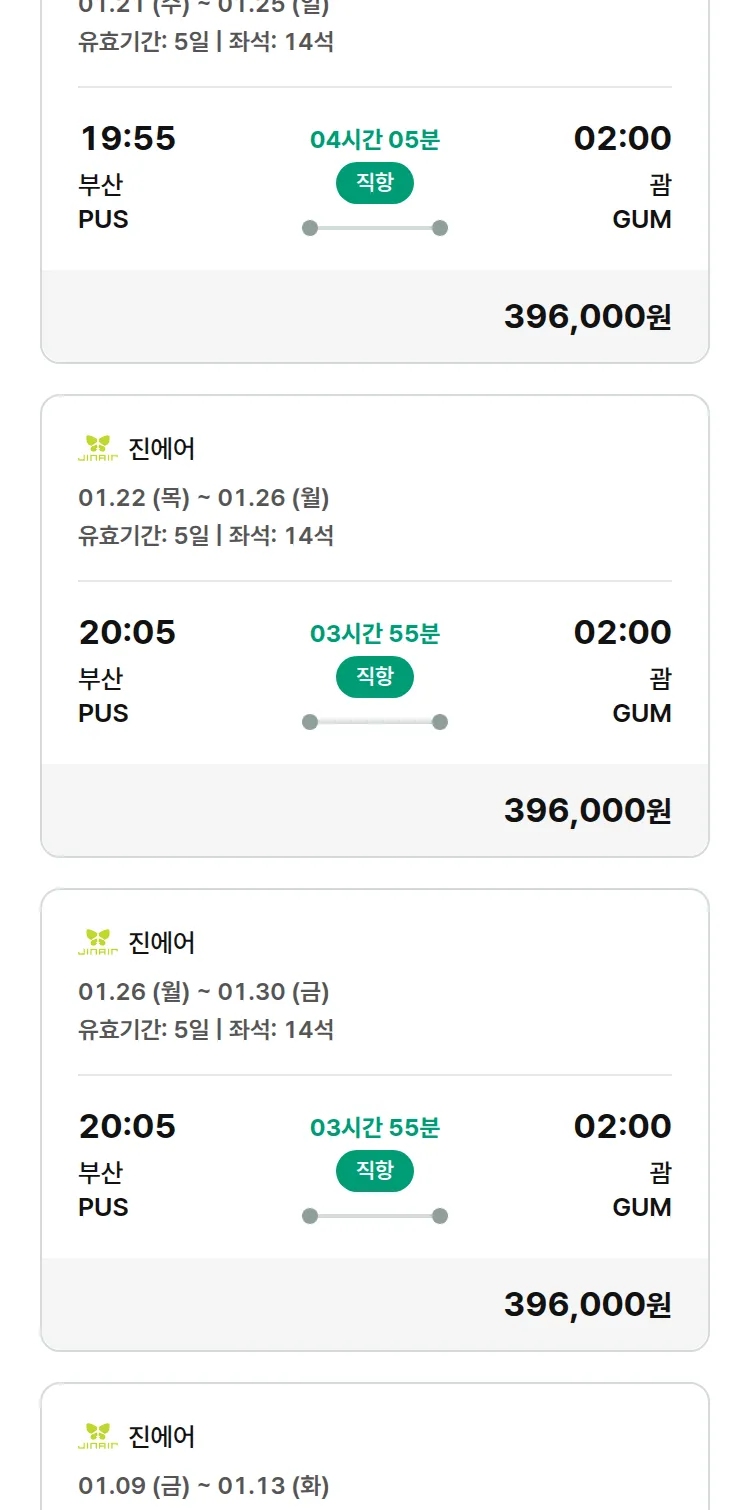Click Jin Air logo on 01.26 (월) ~ 01.30 card
750x1510 pixels.
tap(98, 942)
